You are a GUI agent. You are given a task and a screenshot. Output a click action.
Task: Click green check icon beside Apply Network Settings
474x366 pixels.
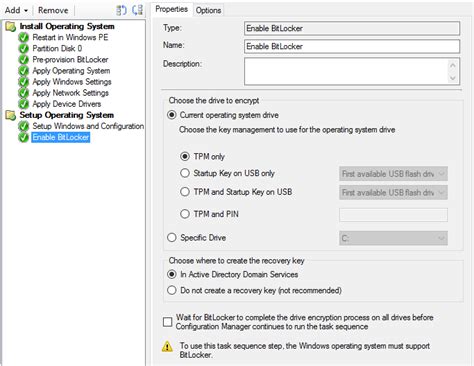point(24,93)
